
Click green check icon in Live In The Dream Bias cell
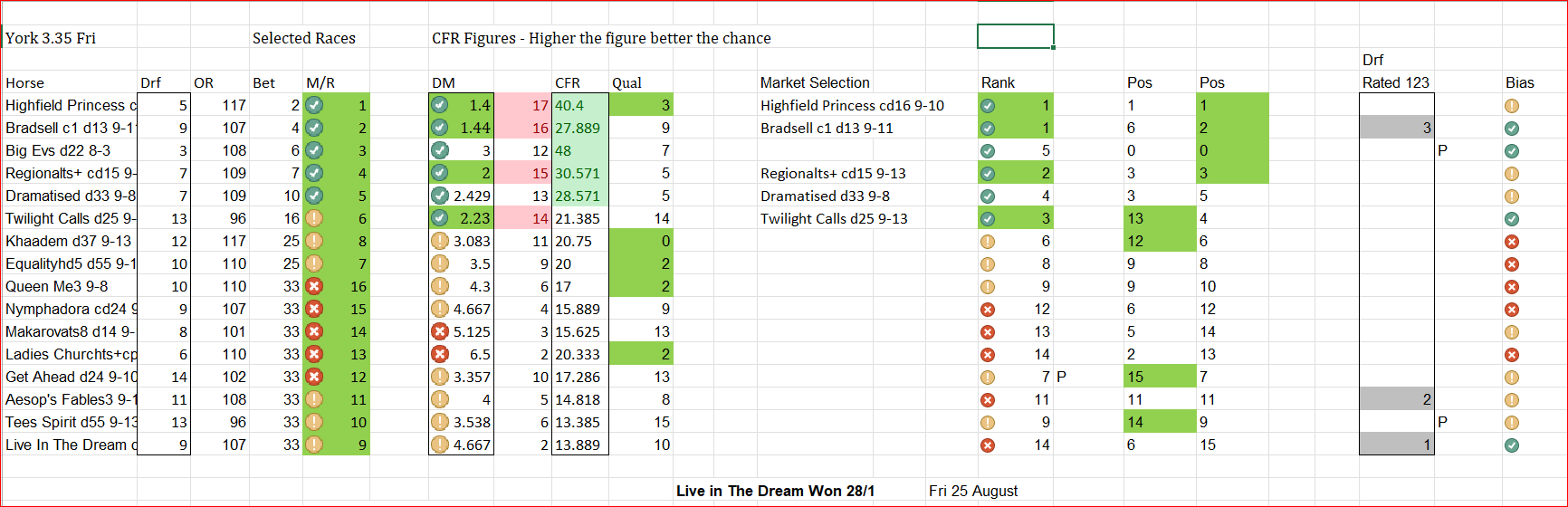(1511, 445)
